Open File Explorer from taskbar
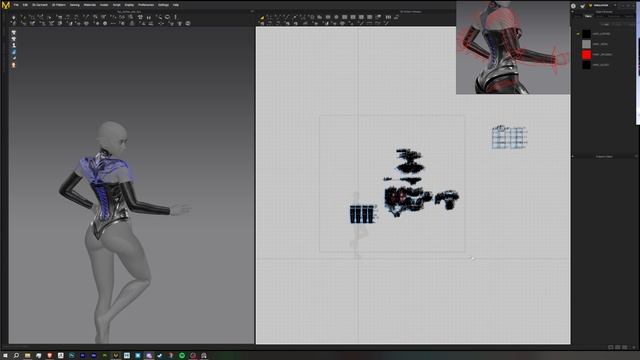 coord(27,356)
